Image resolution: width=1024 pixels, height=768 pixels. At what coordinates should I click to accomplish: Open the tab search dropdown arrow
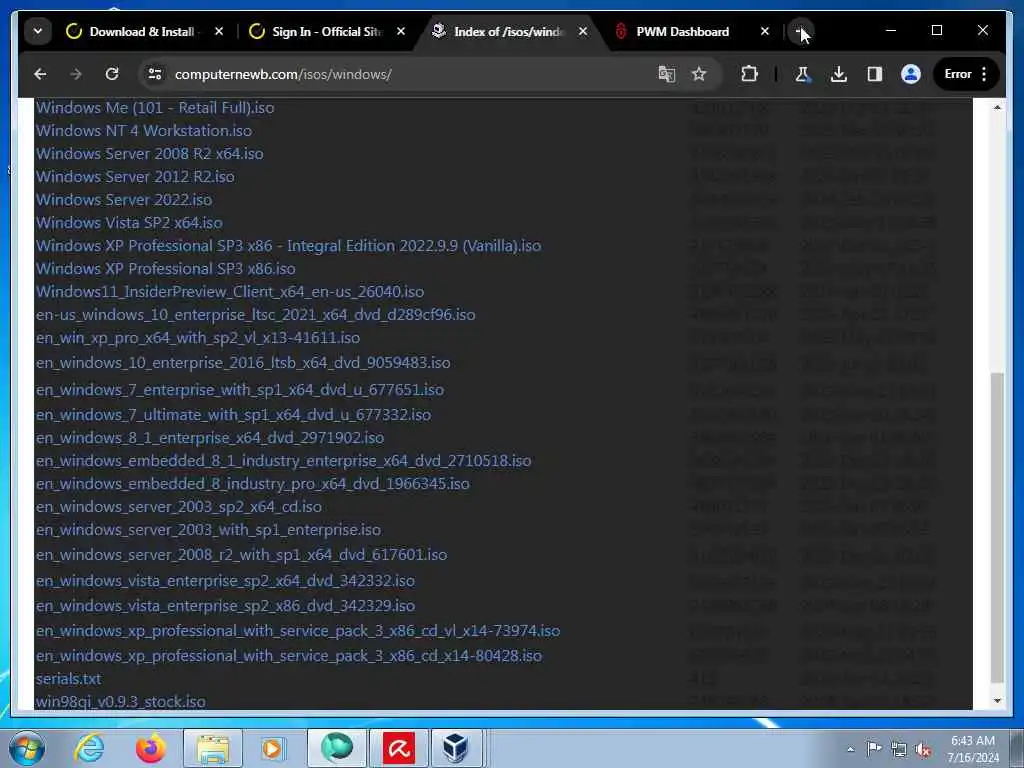pos(38,31)
